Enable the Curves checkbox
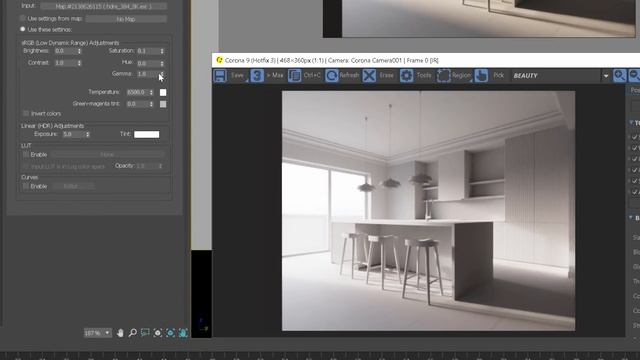Image resolution: width=640 pixels, height=360 pixels. click(26, 186)
